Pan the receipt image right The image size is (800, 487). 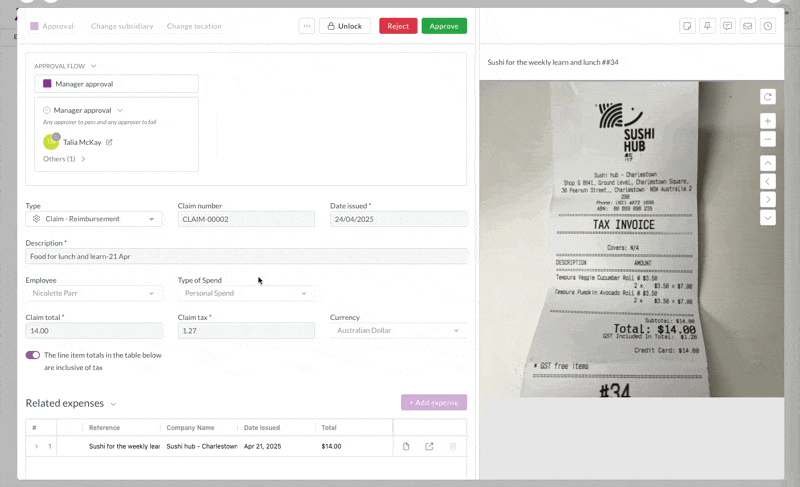pyautogui.click(x=768, y=199)
